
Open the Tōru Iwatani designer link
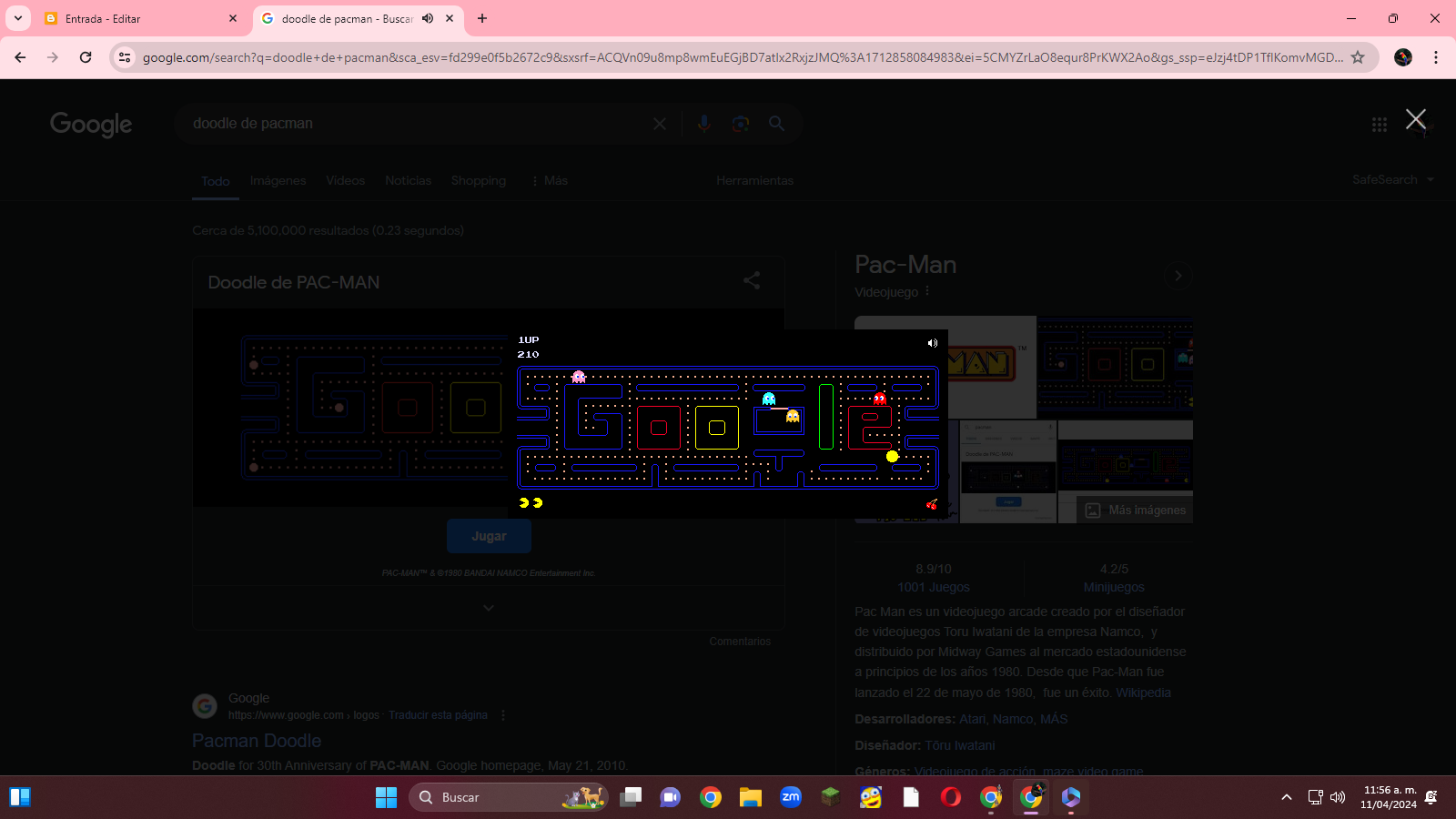point(960,745)
